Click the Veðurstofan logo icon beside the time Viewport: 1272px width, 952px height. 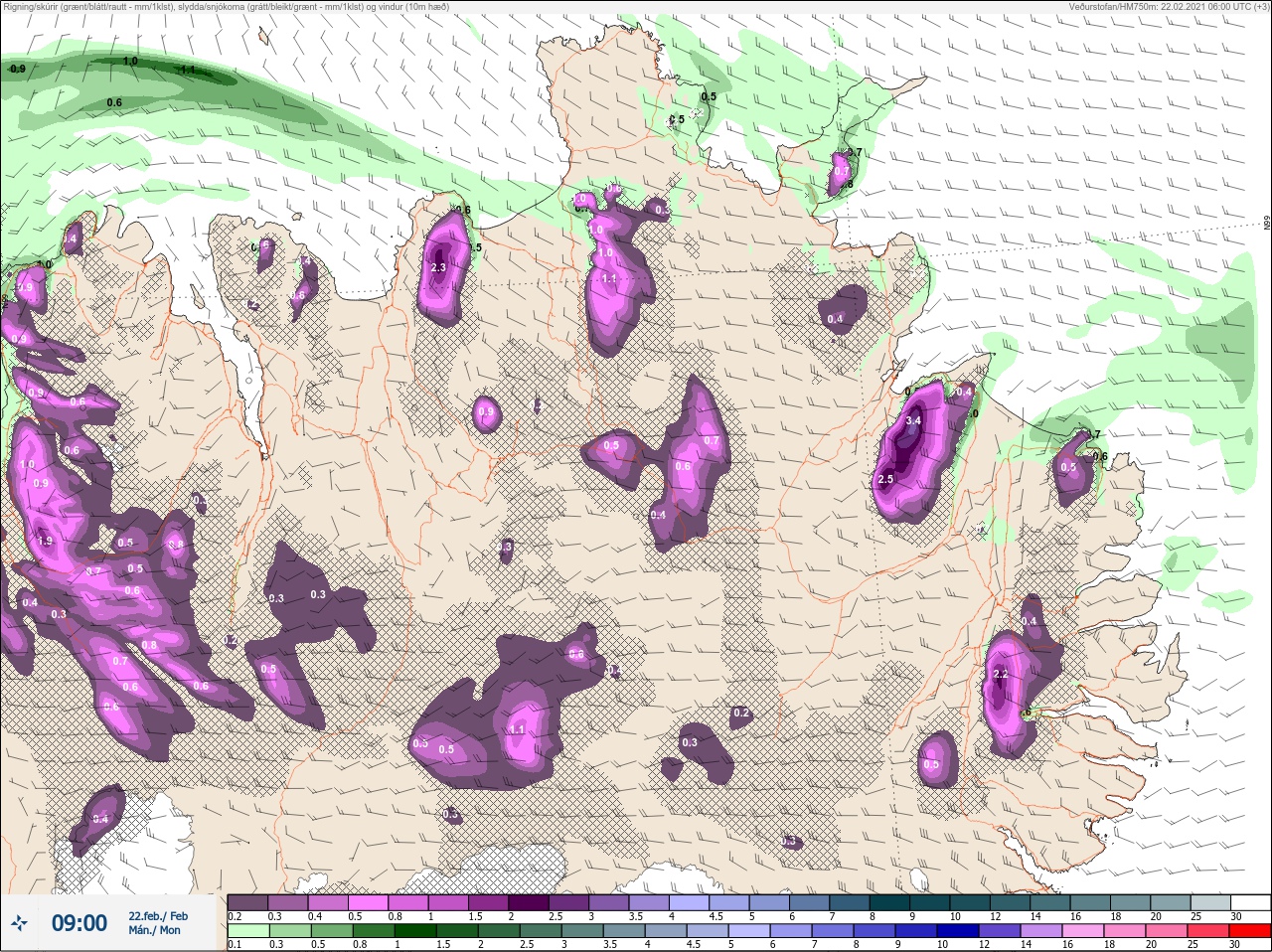coord(19,924)
